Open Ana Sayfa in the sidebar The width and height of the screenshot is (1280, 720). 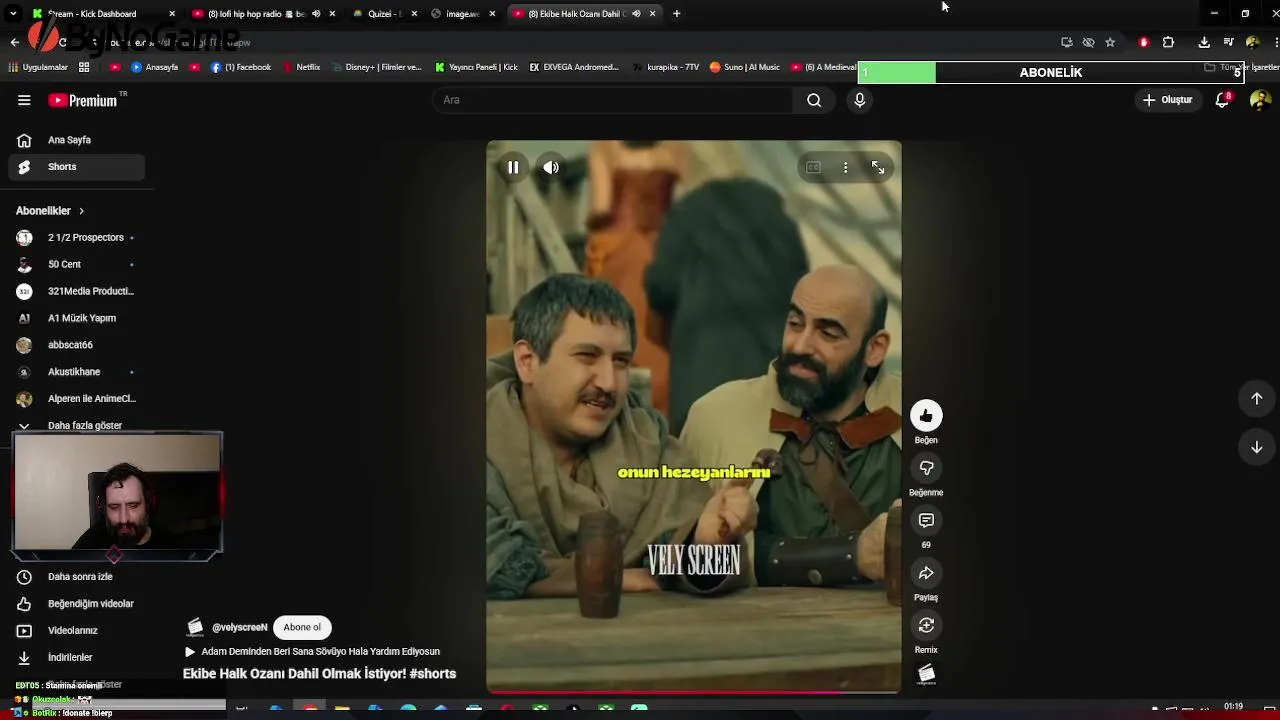pyautogui.click(x=76, y=140)
